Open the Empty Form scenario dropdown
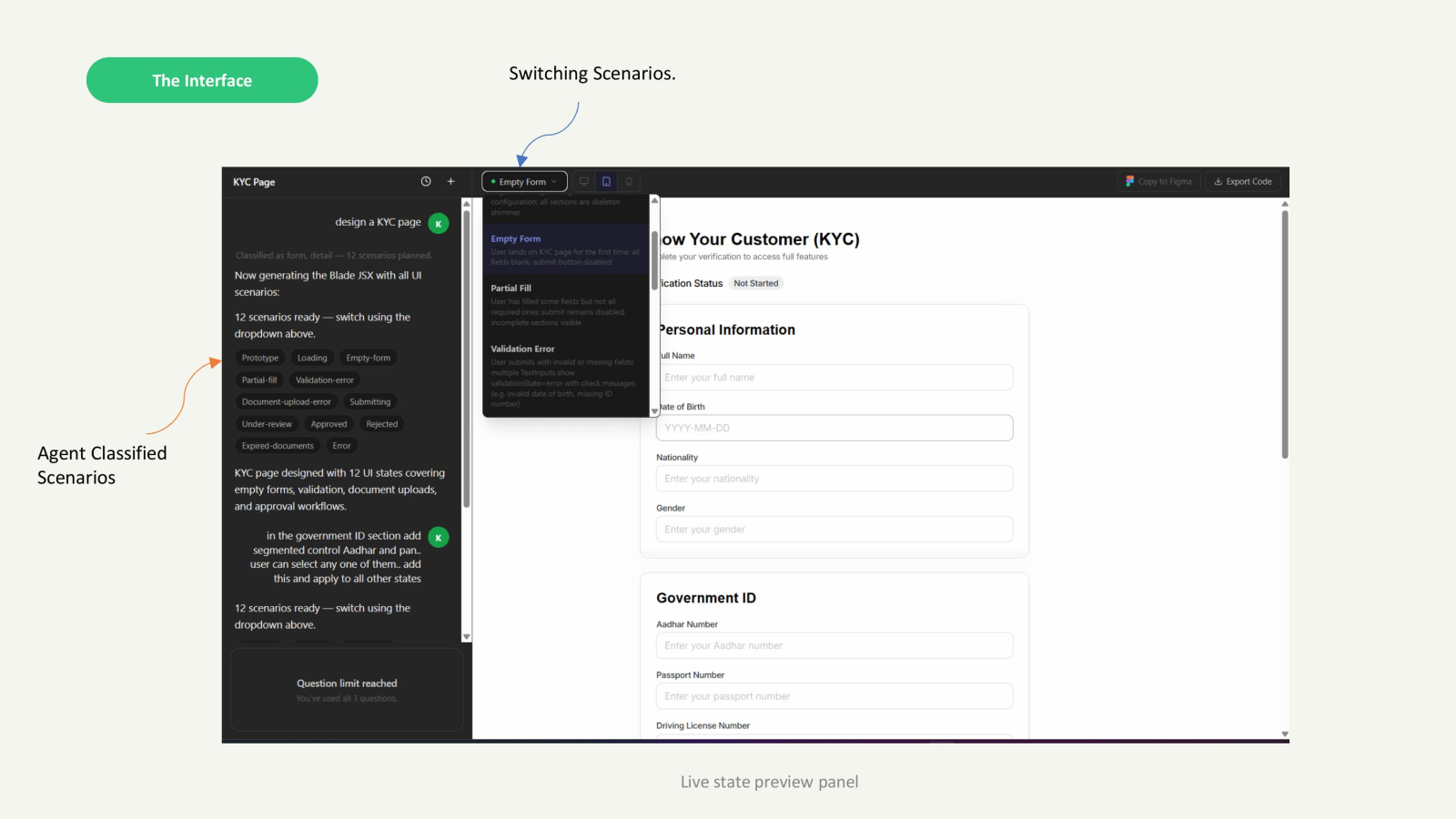 point(524,182)
